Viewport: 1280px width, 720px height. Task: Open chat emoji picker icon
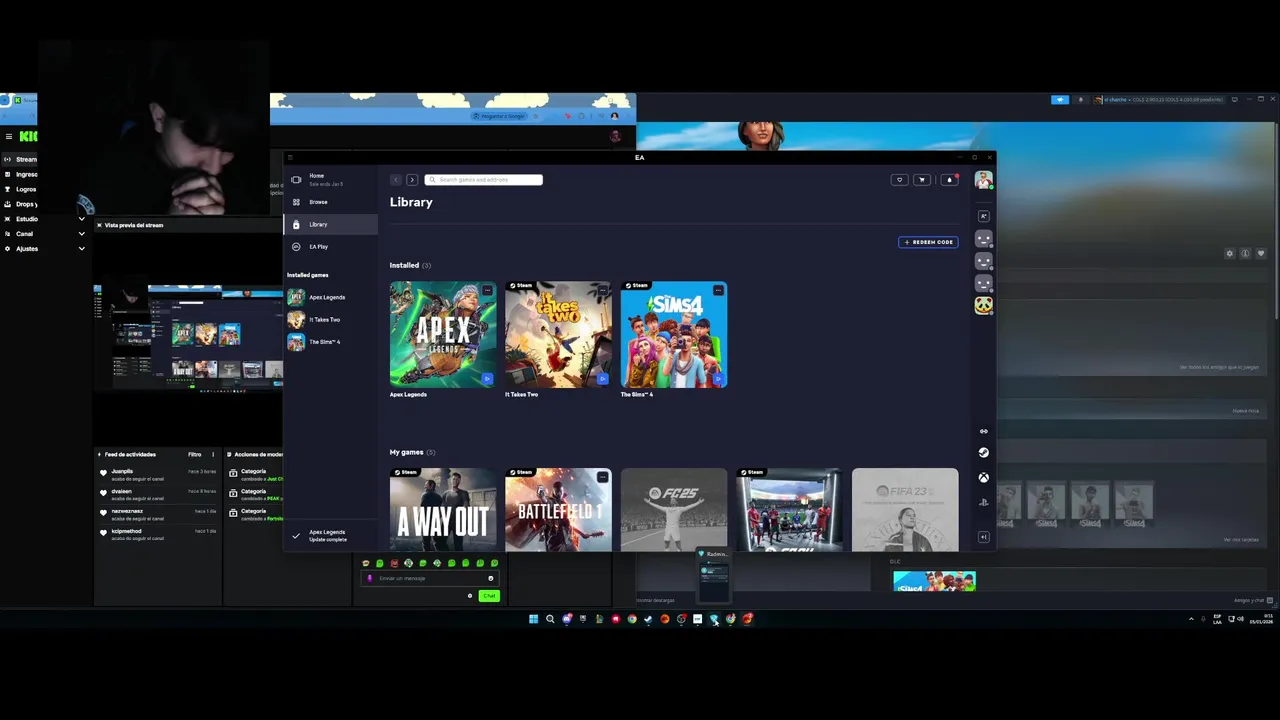click(491, 578)
